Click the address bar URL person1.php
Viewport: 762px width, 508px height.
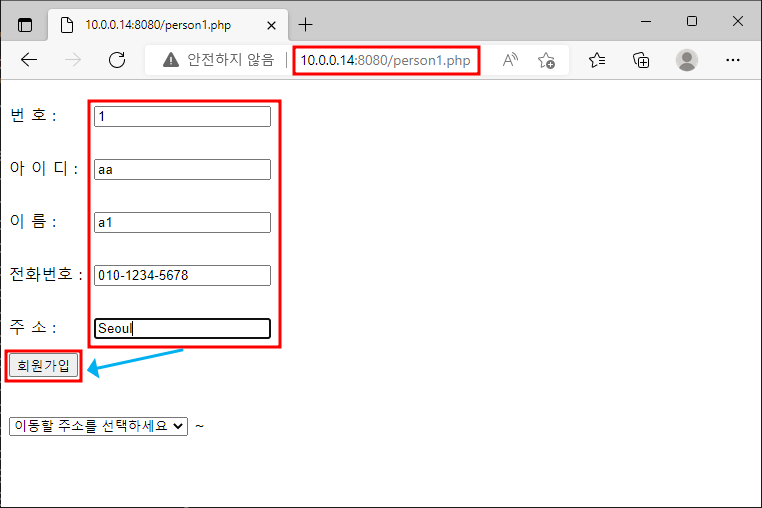(x=385, y=60)
